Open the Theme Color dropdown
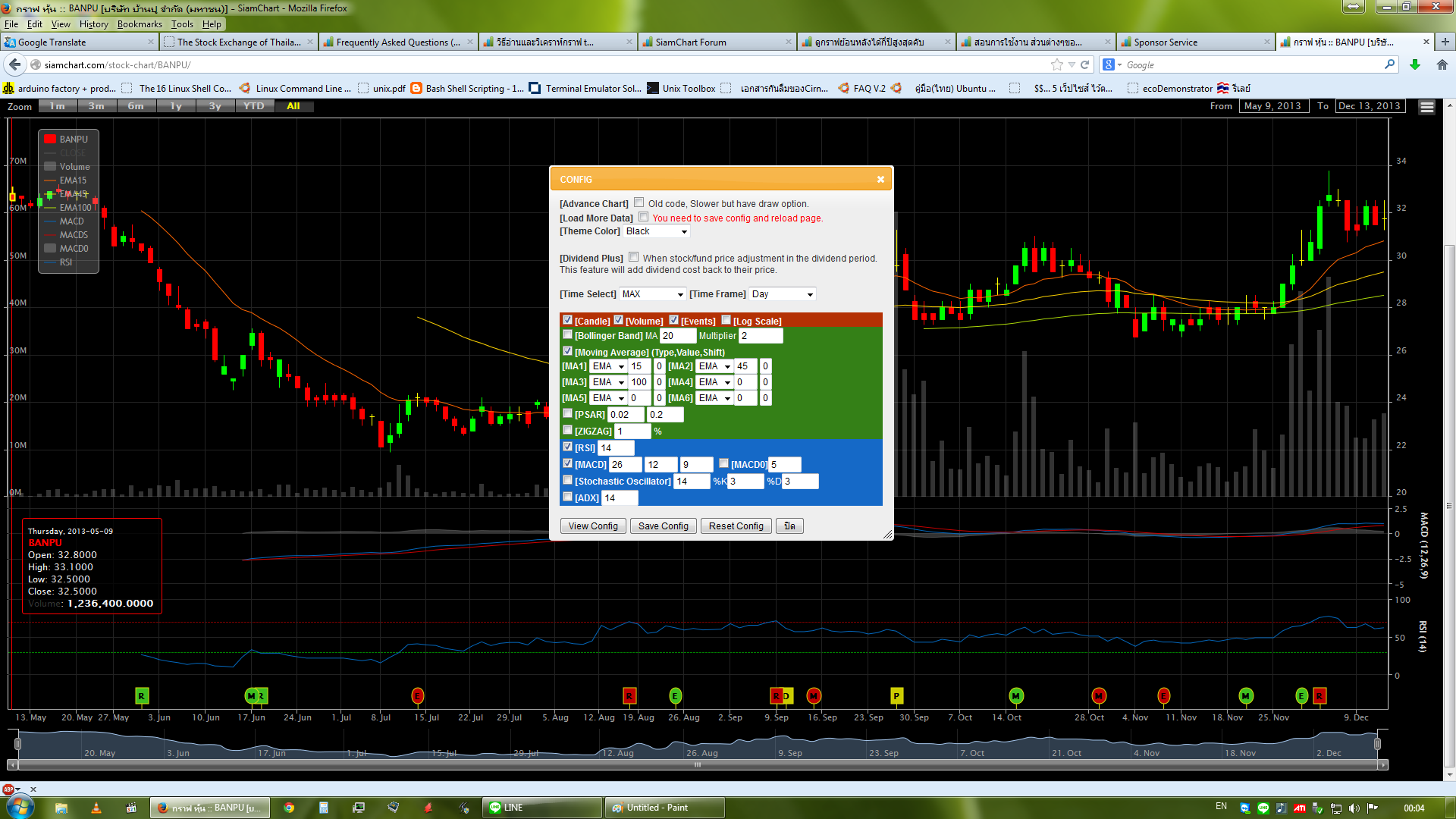This screenshot has height=819, width=1456. pos(657,231)
